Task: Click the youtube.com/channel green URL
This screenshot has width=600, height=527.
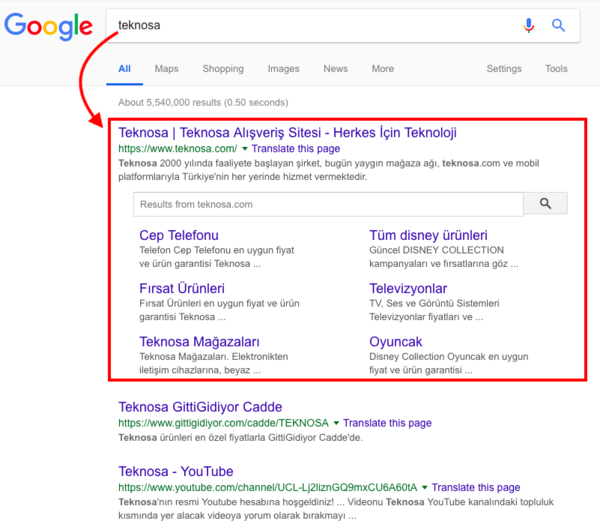Action: click(x=268, y=487)
